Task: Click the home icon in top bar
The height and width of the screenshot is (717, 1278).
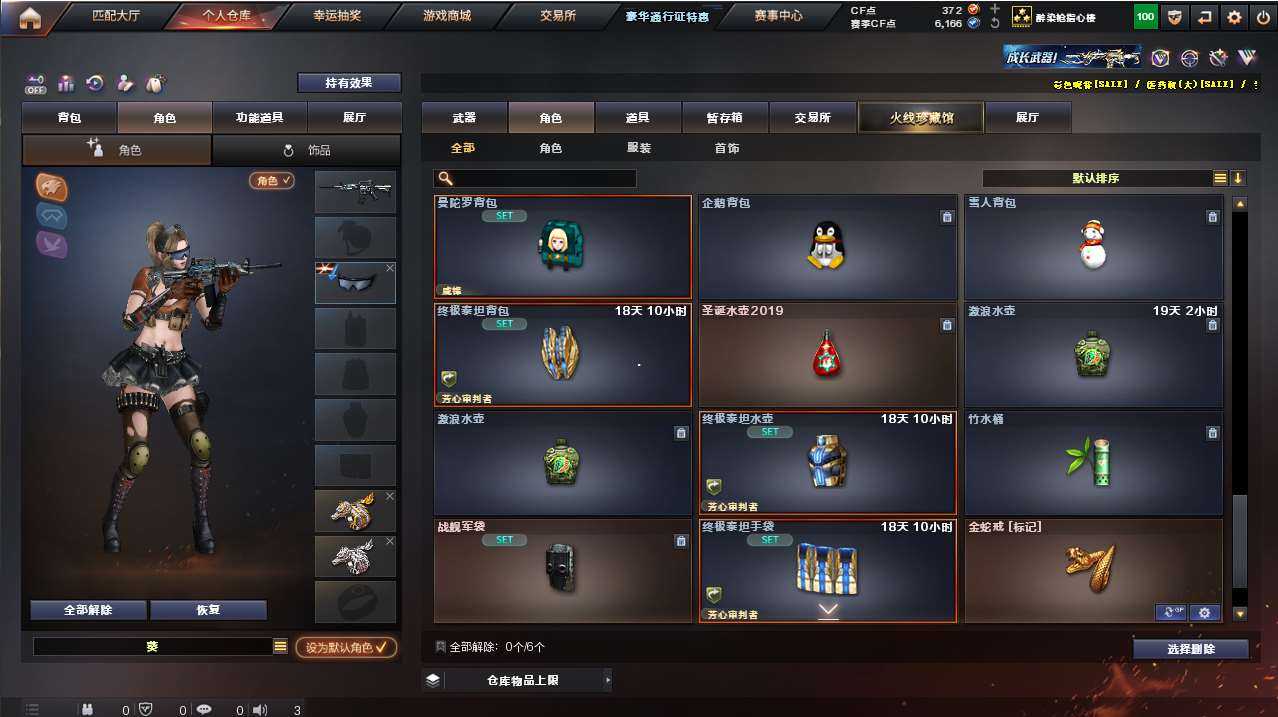Action: point(30,17)
